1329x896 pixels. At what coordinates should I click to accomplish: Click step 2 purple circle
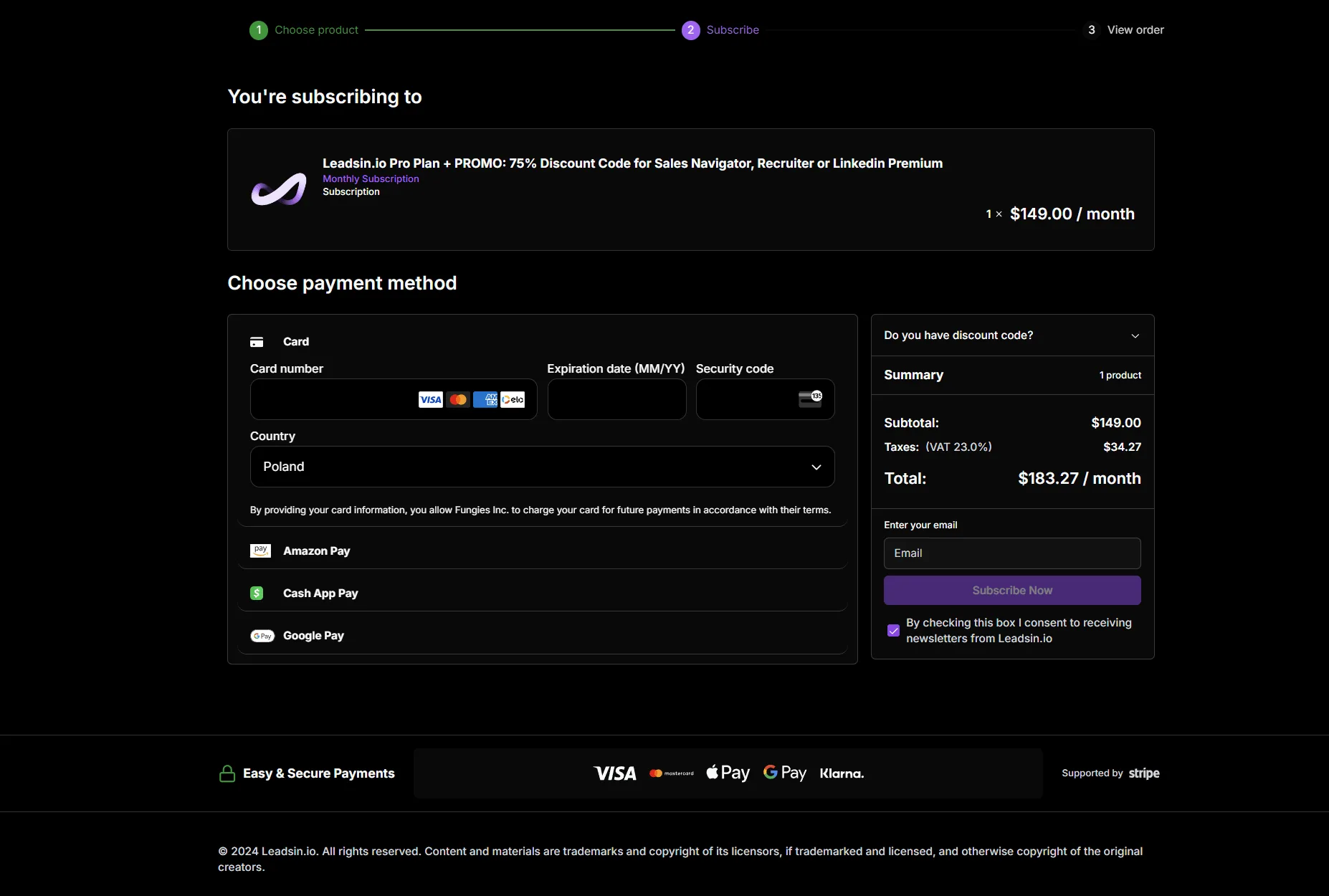tap(690, 30)
